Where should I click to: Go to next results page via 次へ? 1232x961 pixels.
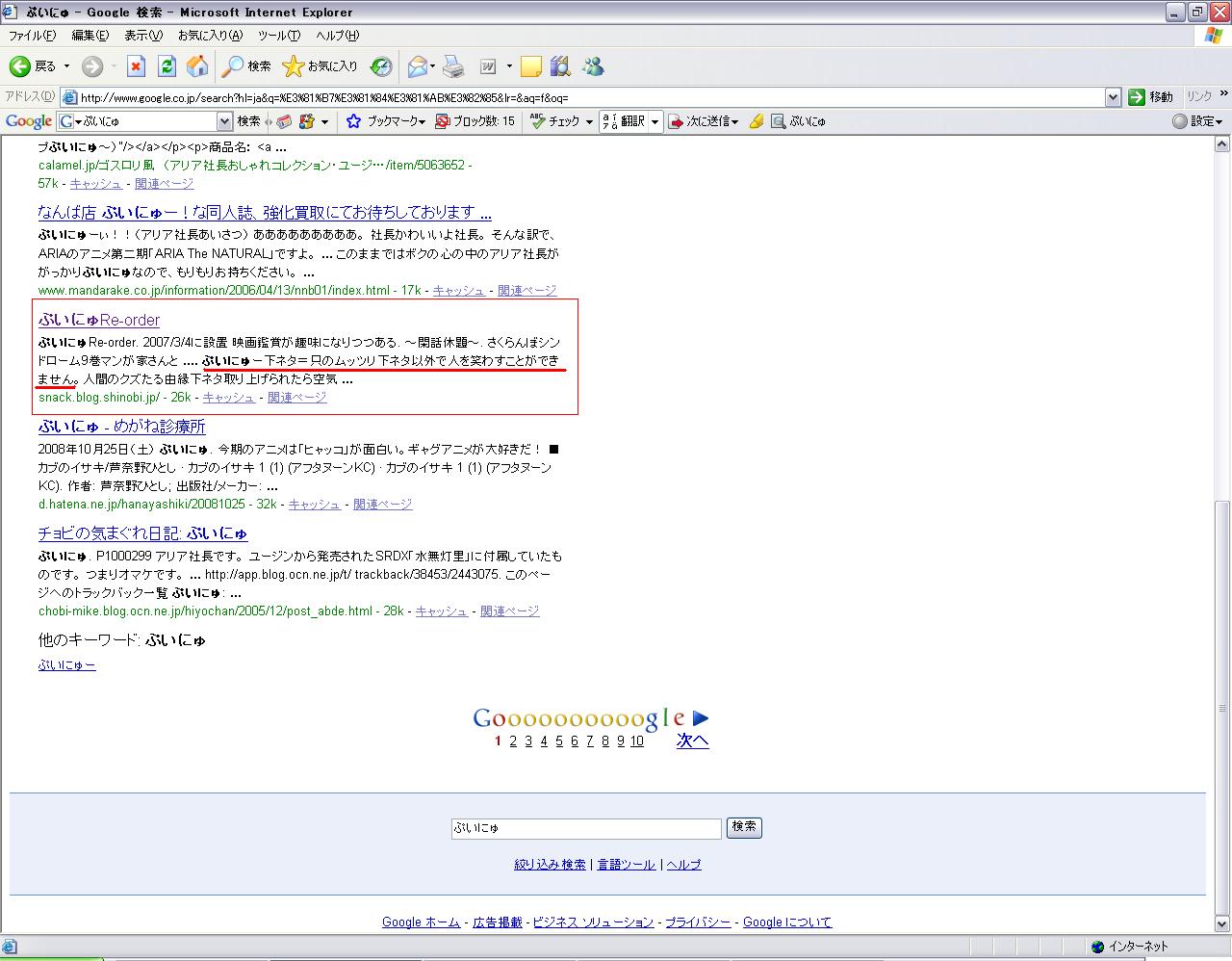(x=693, y=740)
